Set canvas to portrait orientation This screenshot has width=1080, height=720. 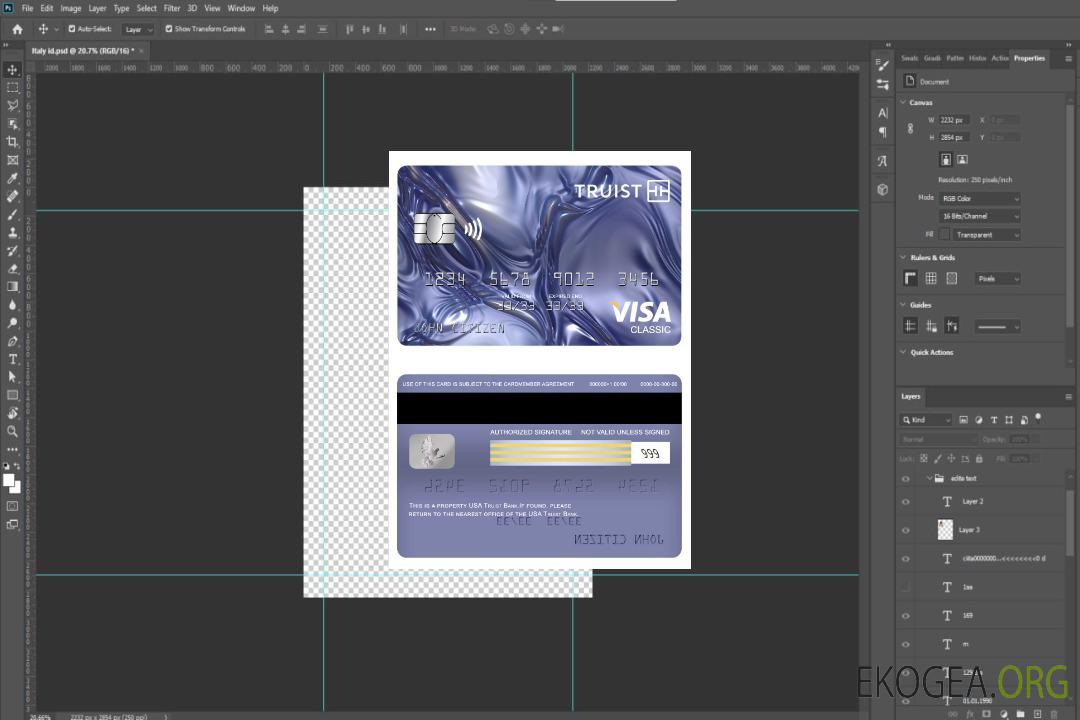pyautogui.click(x=946, y=160)
